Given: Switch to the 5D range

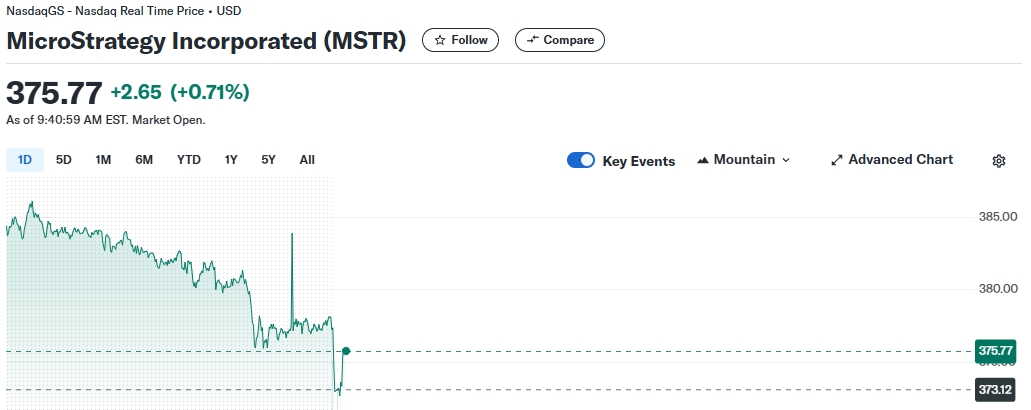Looking at the screenshot, I should [x=64, y=159].
